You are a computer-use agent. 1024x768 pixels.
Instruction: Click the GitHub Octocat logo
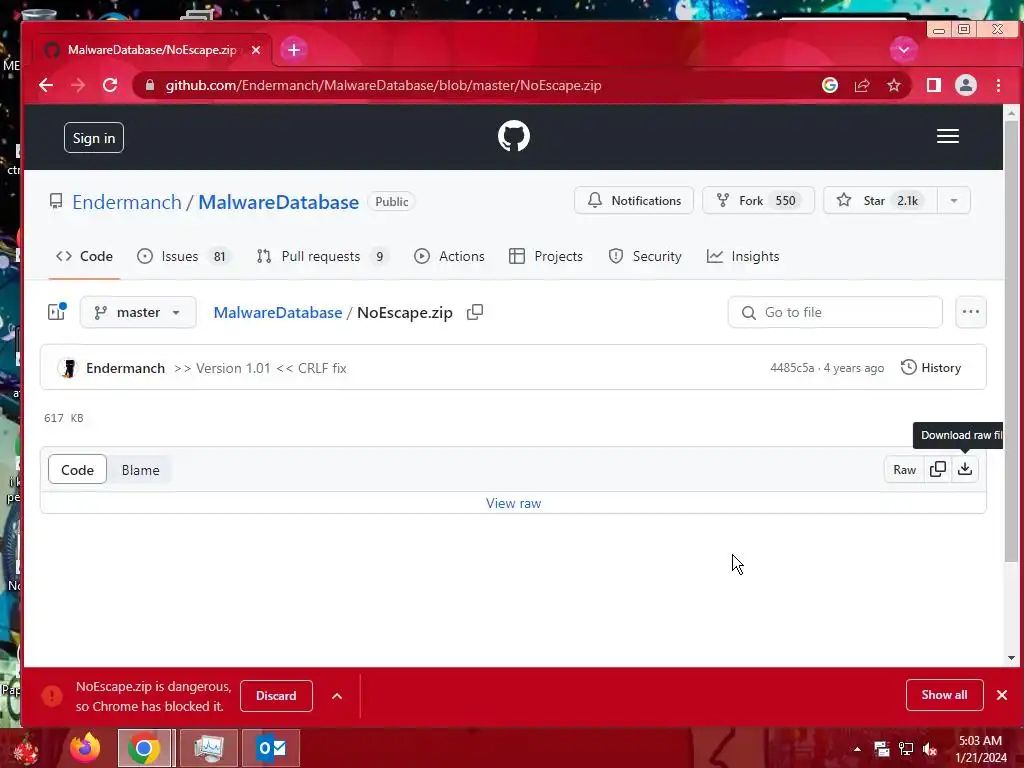click(x=514, y=136)
